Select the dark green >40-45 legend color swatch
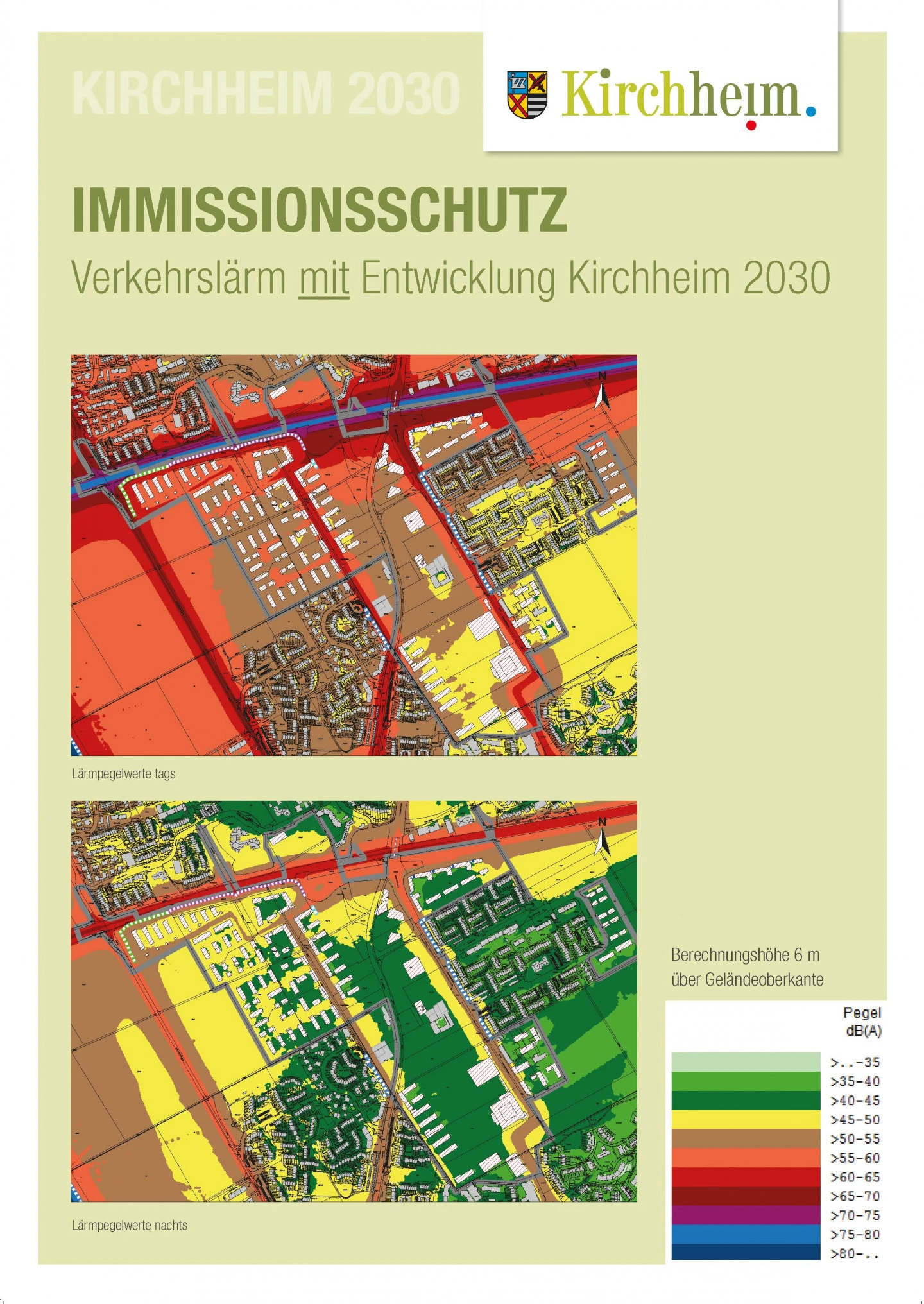Image resolution: width=924 pixels, height=1304 pixels. (x=746, y=1101)
